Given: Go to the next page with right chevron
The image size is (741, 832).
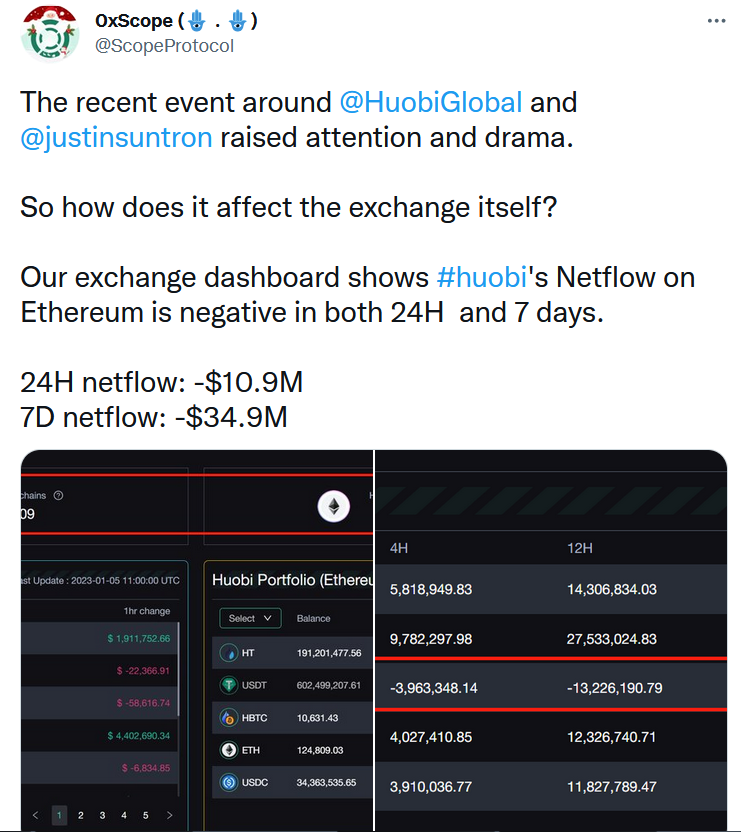Looking at the screenshot, I should 169,815.
